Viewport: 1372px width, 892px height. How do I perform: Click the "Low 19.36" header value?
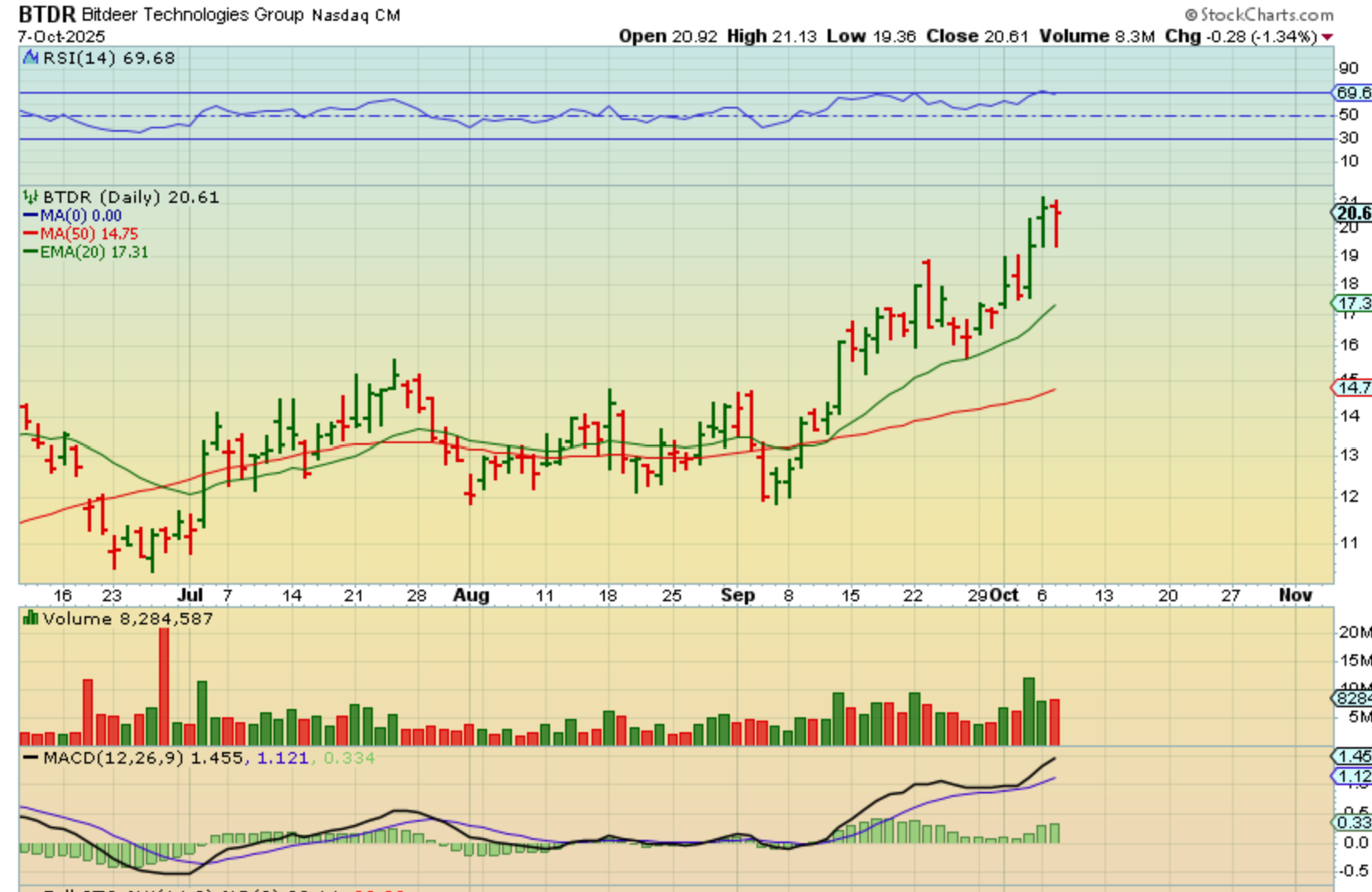[x=871, y=36]
